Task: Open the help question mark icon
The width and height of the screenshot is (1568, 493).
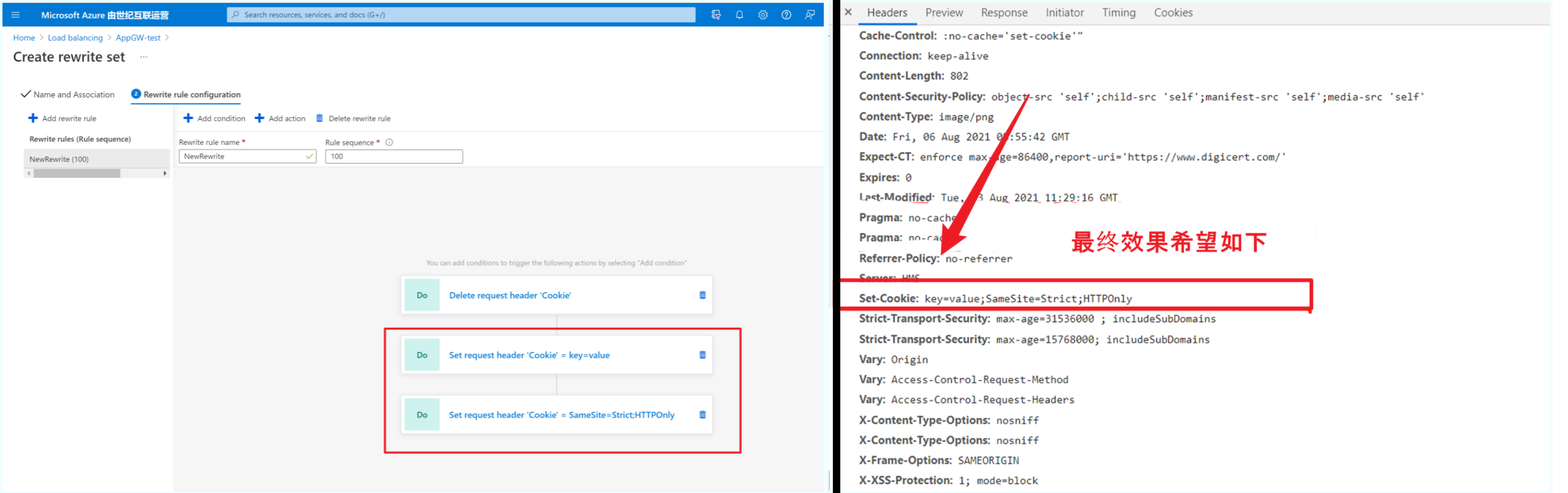Action: pos(786,15)
